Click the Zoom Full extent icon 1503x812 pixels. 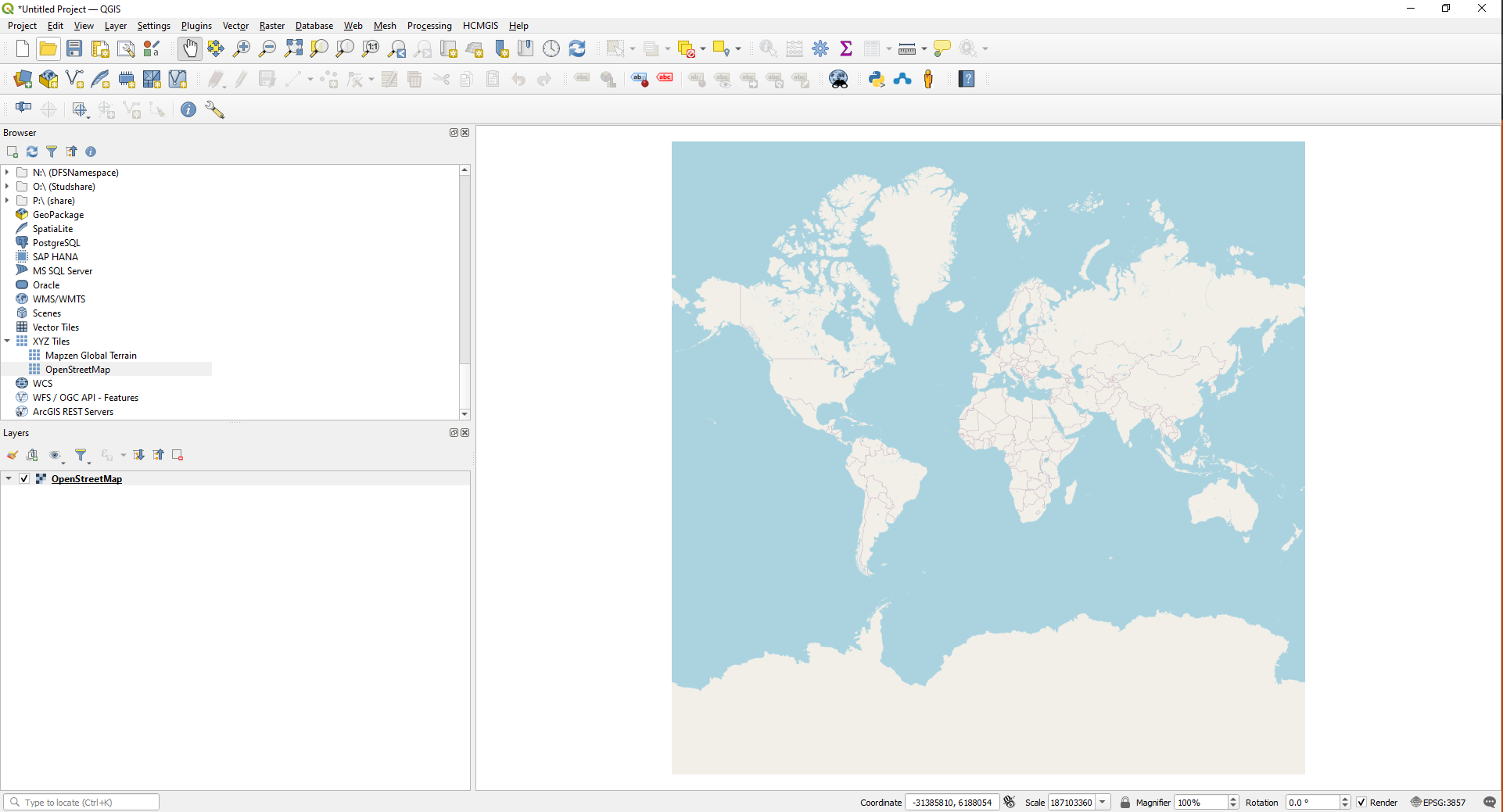[x=293, y=48]
